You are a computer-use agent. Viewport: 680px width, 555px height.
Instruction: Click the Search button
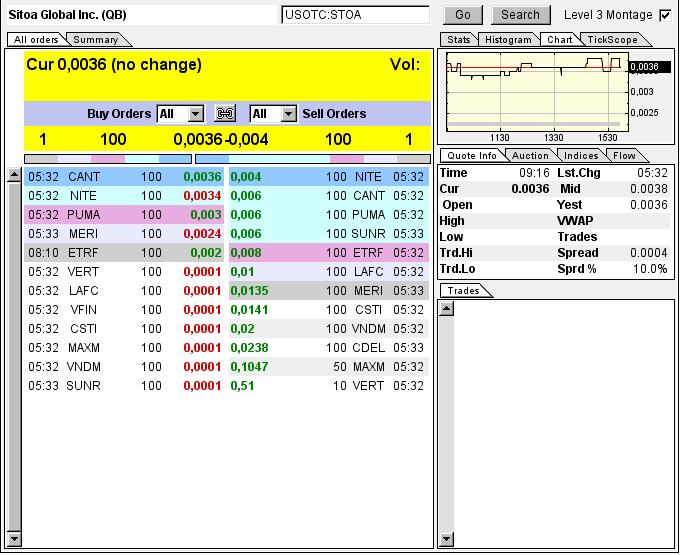pyautogui.click(x=520, y=15)
